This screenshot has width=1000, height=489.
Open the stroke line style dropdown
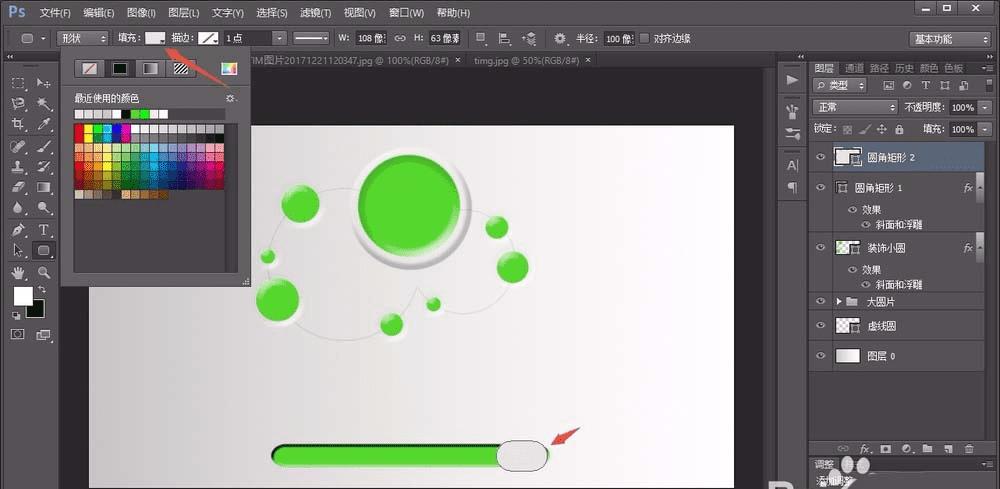311,38
